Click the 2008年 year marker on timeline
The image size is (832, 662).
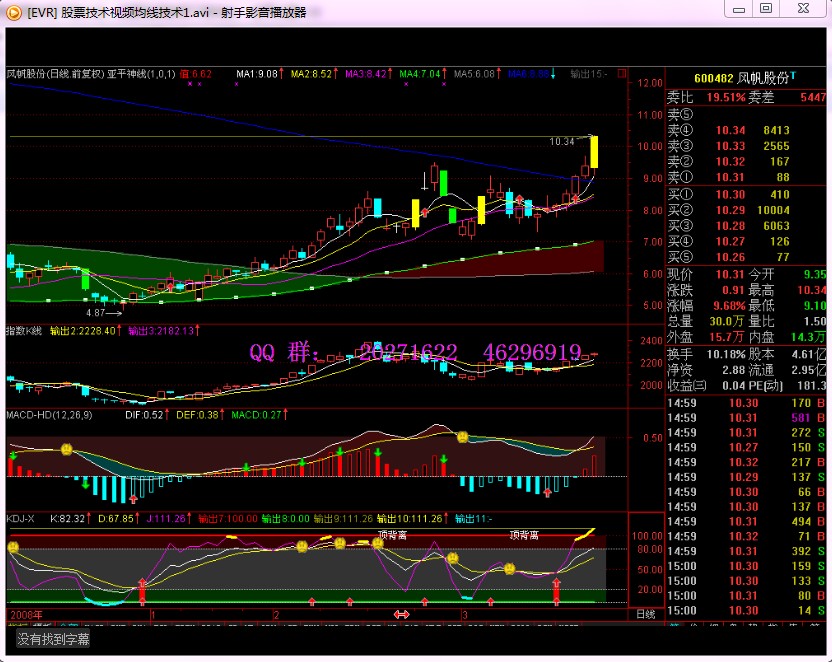(x=27, y=614)
